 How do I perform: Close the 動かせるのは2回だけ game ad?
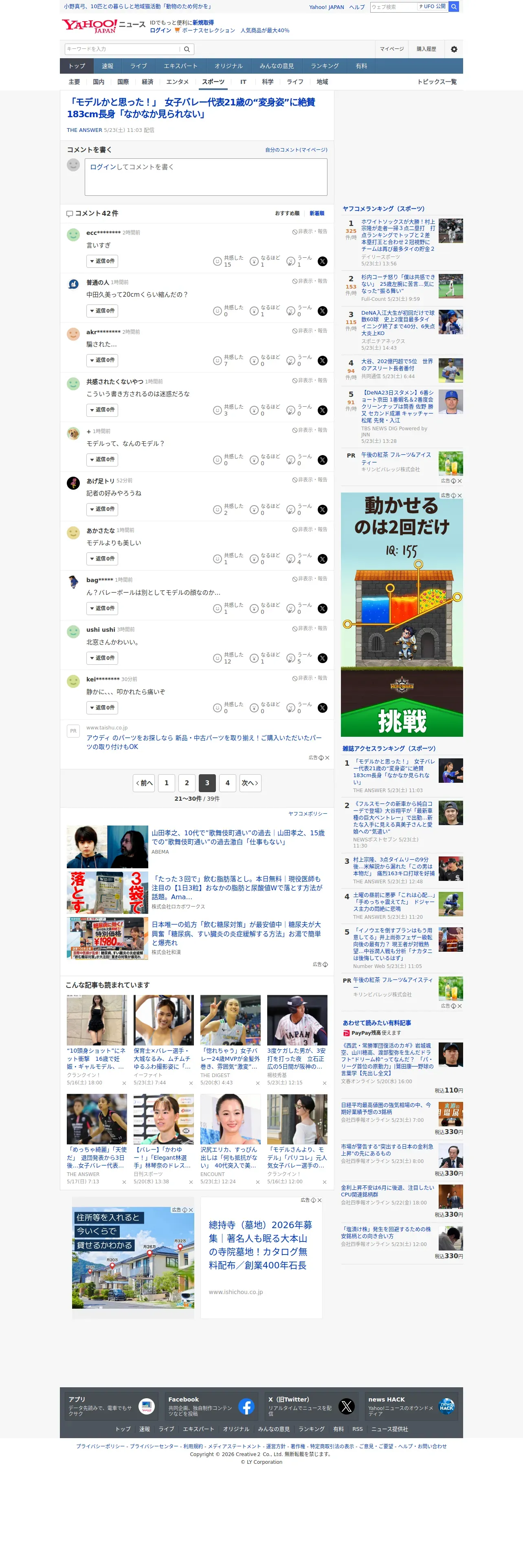tap(460, 495)
